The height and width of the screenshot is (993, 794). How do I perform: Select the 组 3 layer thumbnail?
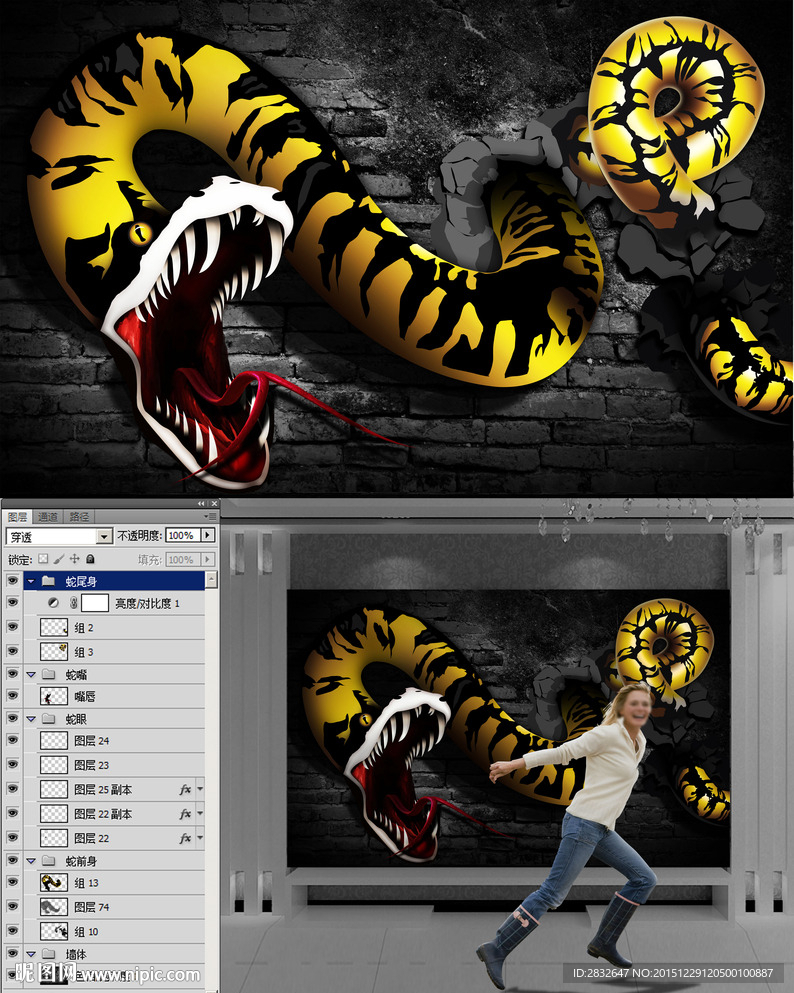[54, 652]
